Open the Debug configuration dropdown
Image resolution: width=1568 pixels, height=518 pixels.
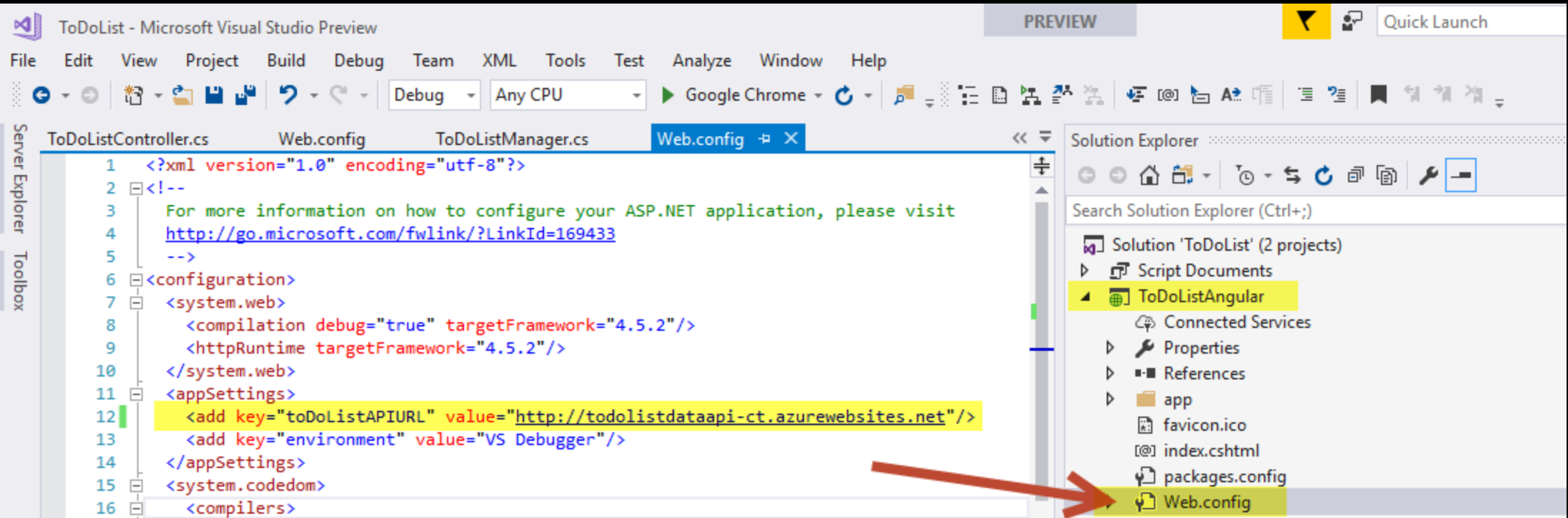click(434, 95)
